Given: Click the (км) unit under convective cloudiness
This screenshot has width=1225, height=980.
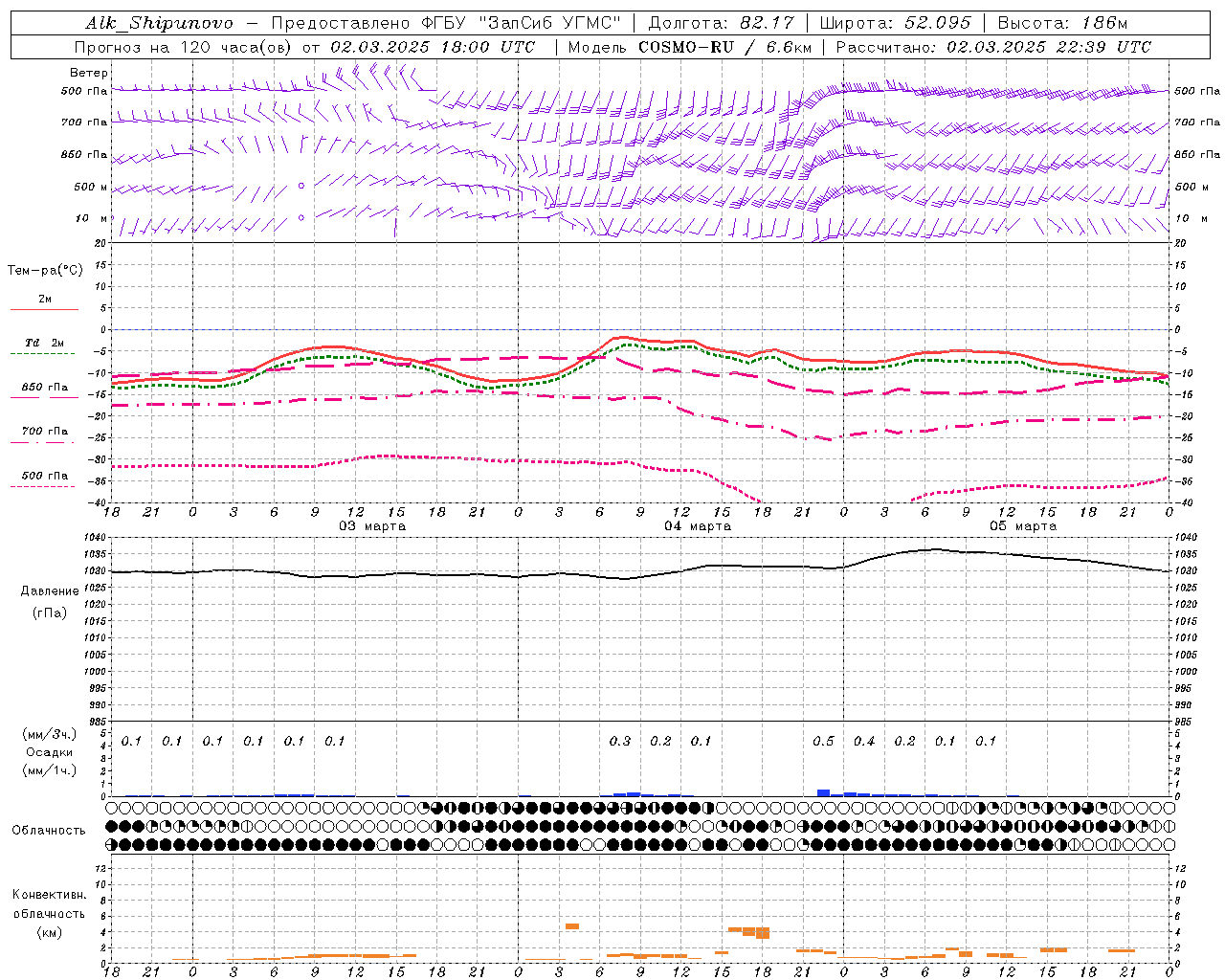Looking at the screenshot, I should 50,932.
